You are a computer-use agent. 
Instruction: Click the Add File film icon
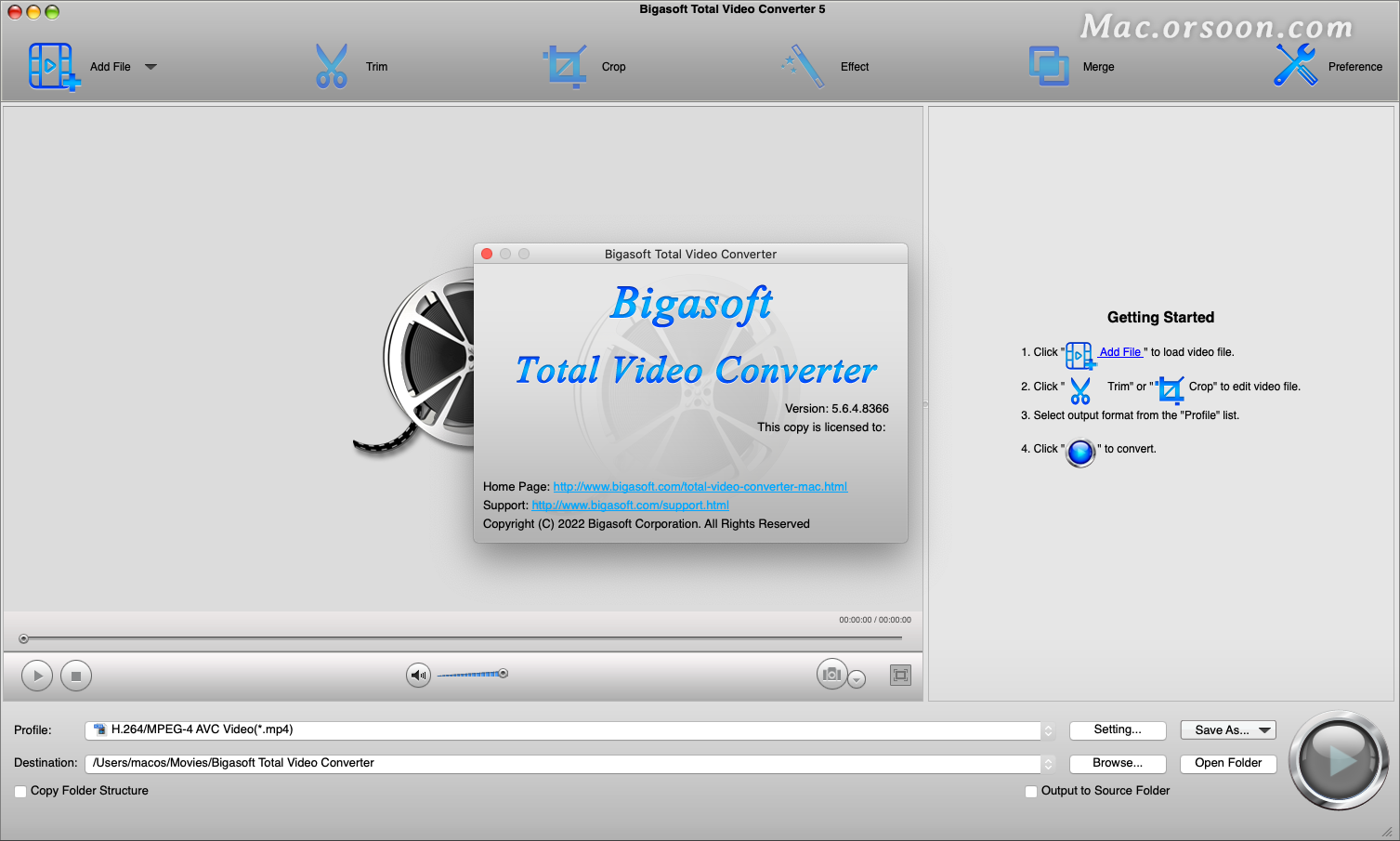[54, 66]
